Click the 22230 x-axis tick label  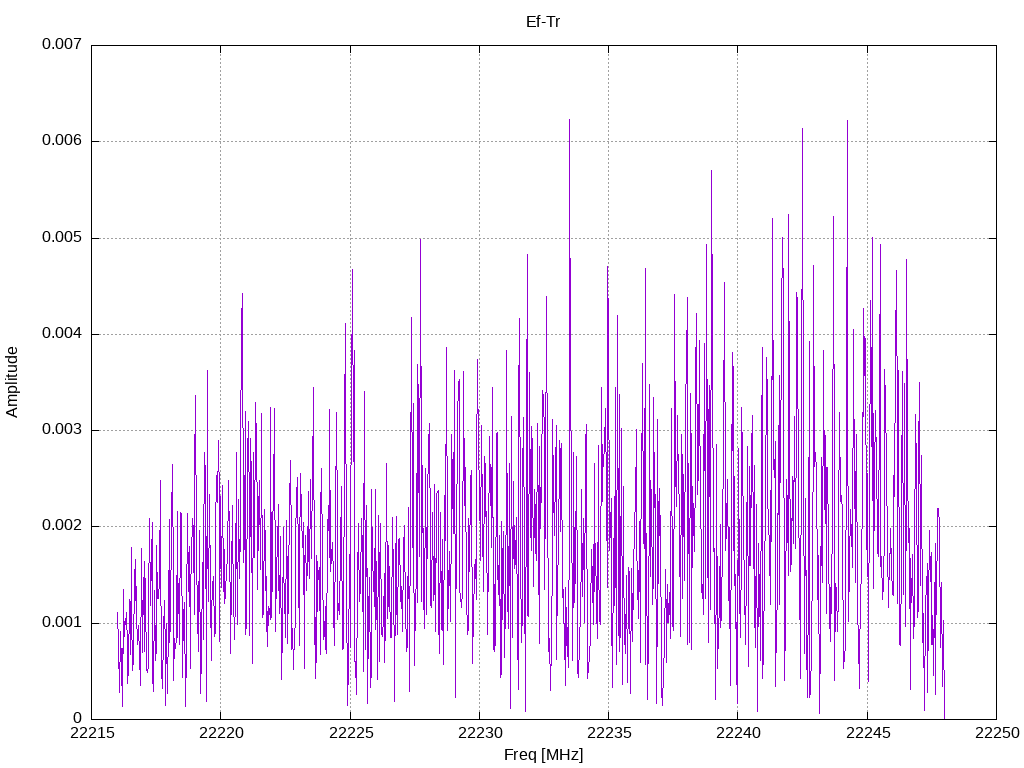(479, 733)
